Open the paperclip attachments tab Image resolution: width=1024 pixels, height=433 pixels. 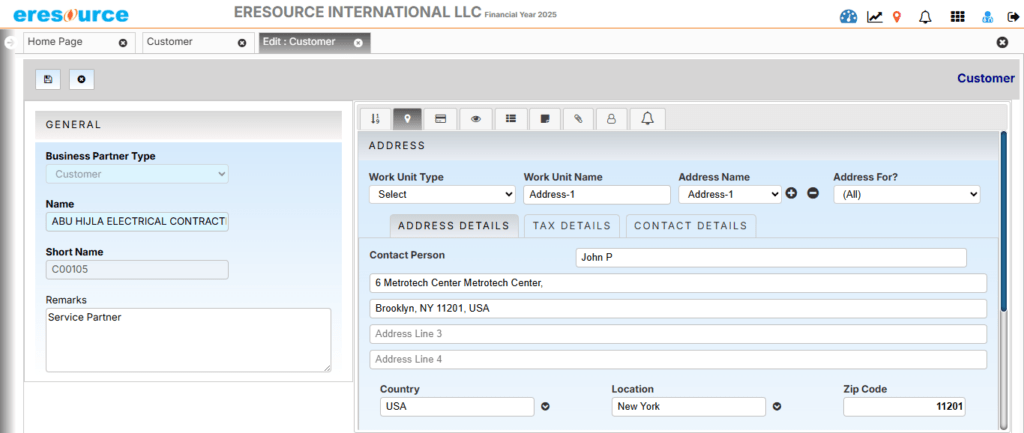tap(578, 119)
